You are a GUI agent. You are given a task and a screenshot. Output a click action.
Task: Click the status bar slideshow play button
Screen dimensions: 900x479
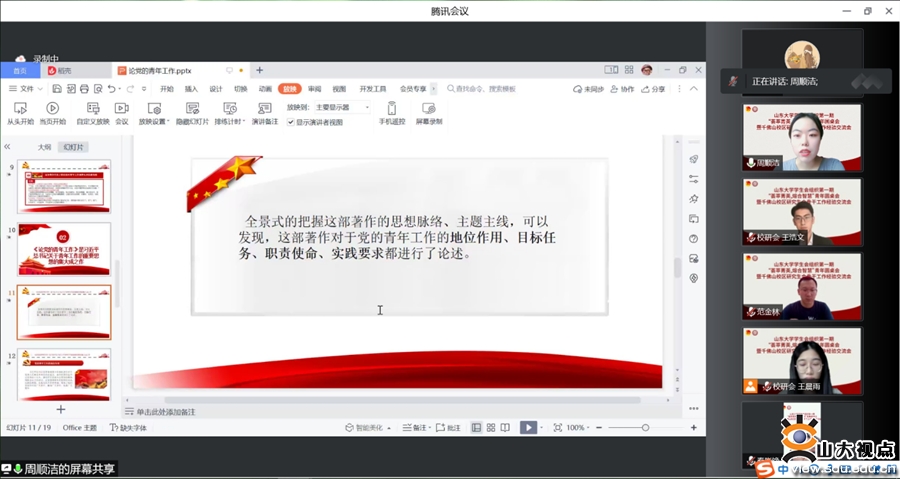(528, 427)
